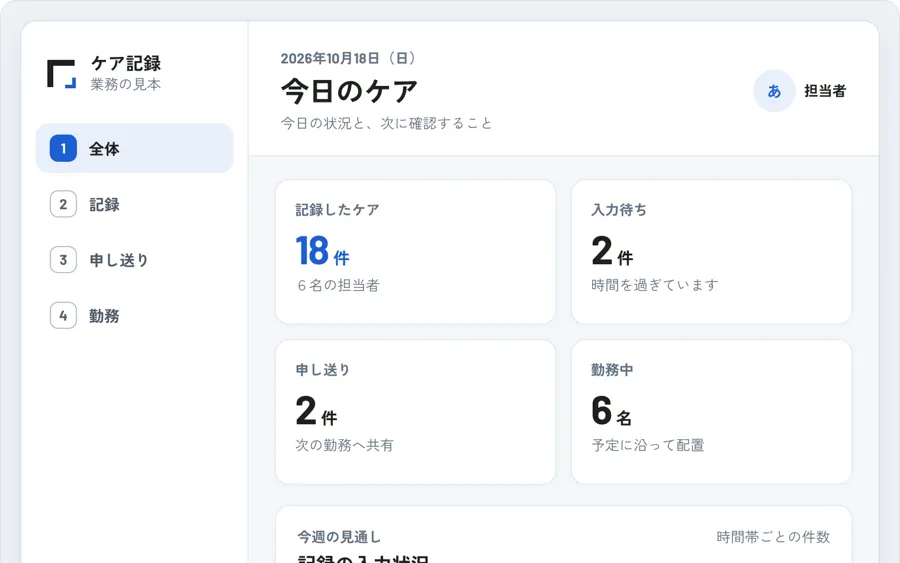
Task: Click the 業務の見本 subtitle text
Action: click(126, 84)
